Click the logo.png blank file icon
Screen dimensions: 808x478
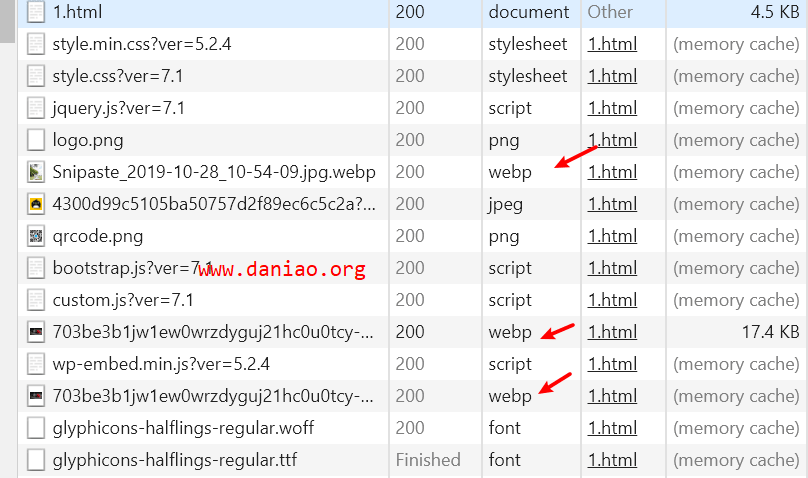pyautogui.click(x=36, y=140)
